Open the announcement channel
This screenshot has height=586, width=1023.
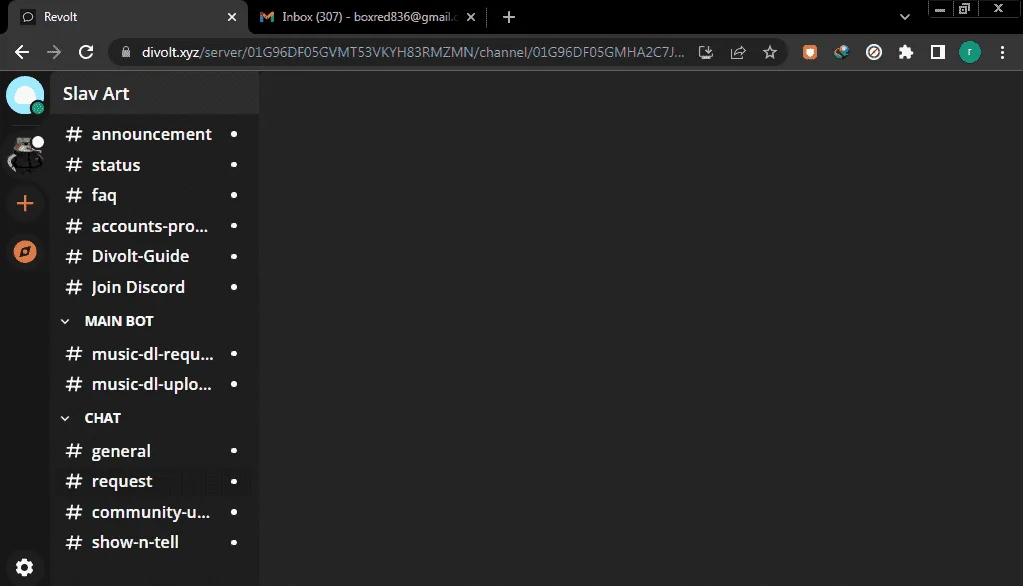pyautogui.click(x=154, y=134)
